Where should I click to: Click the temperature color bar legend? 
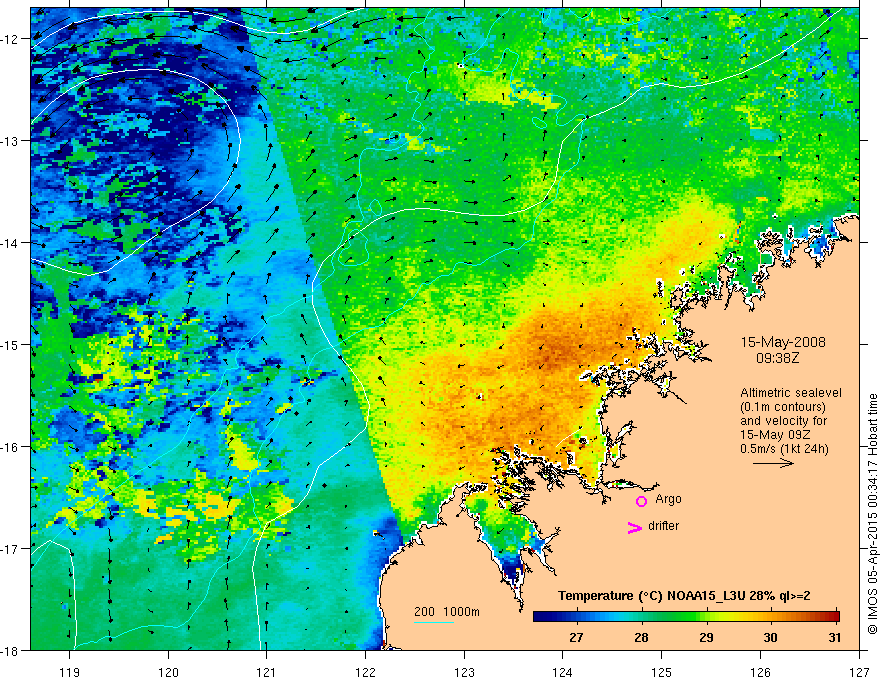click(686, 616)
